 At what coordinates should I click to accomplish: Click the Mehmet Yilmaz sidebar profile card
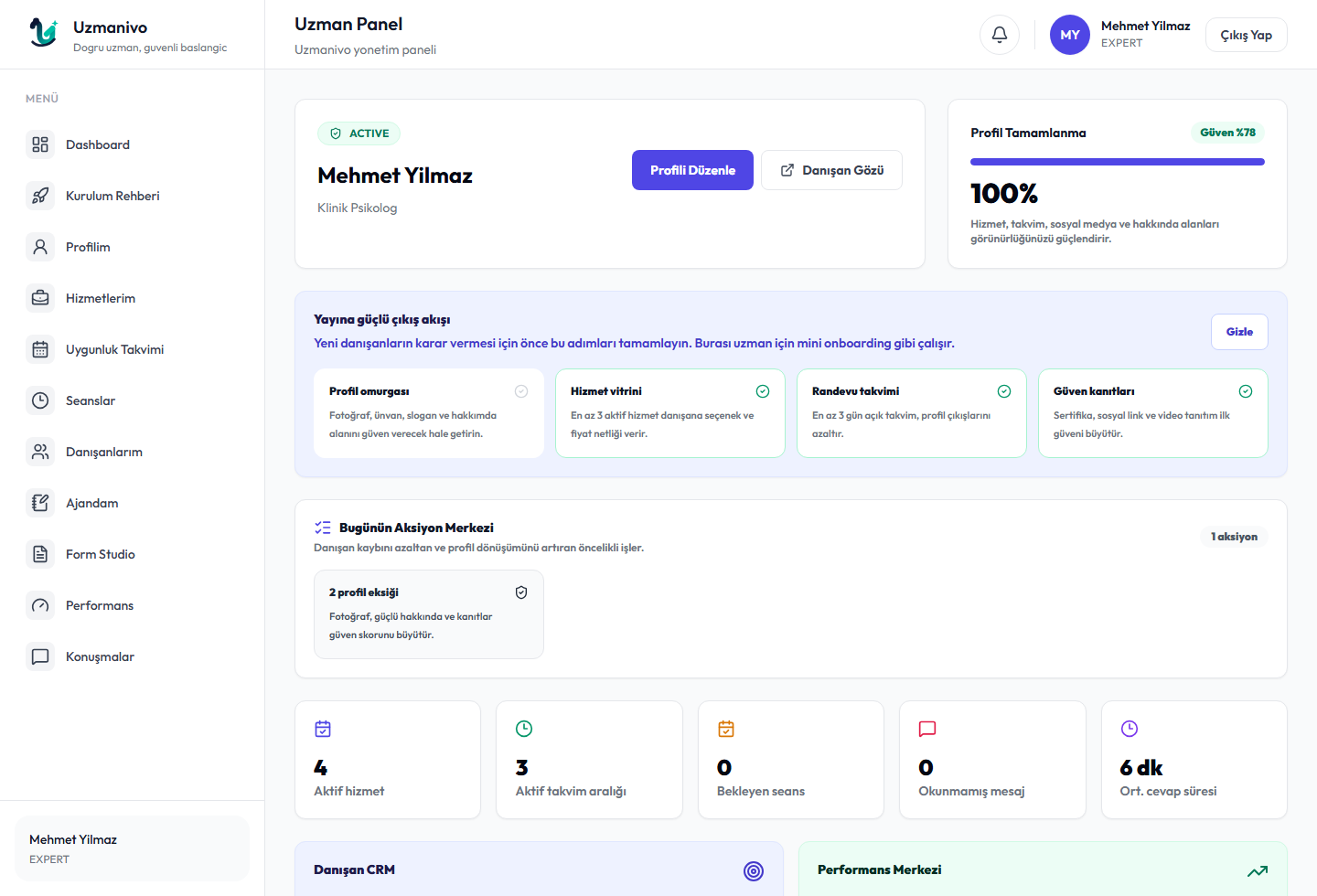[x=132, y=848]
